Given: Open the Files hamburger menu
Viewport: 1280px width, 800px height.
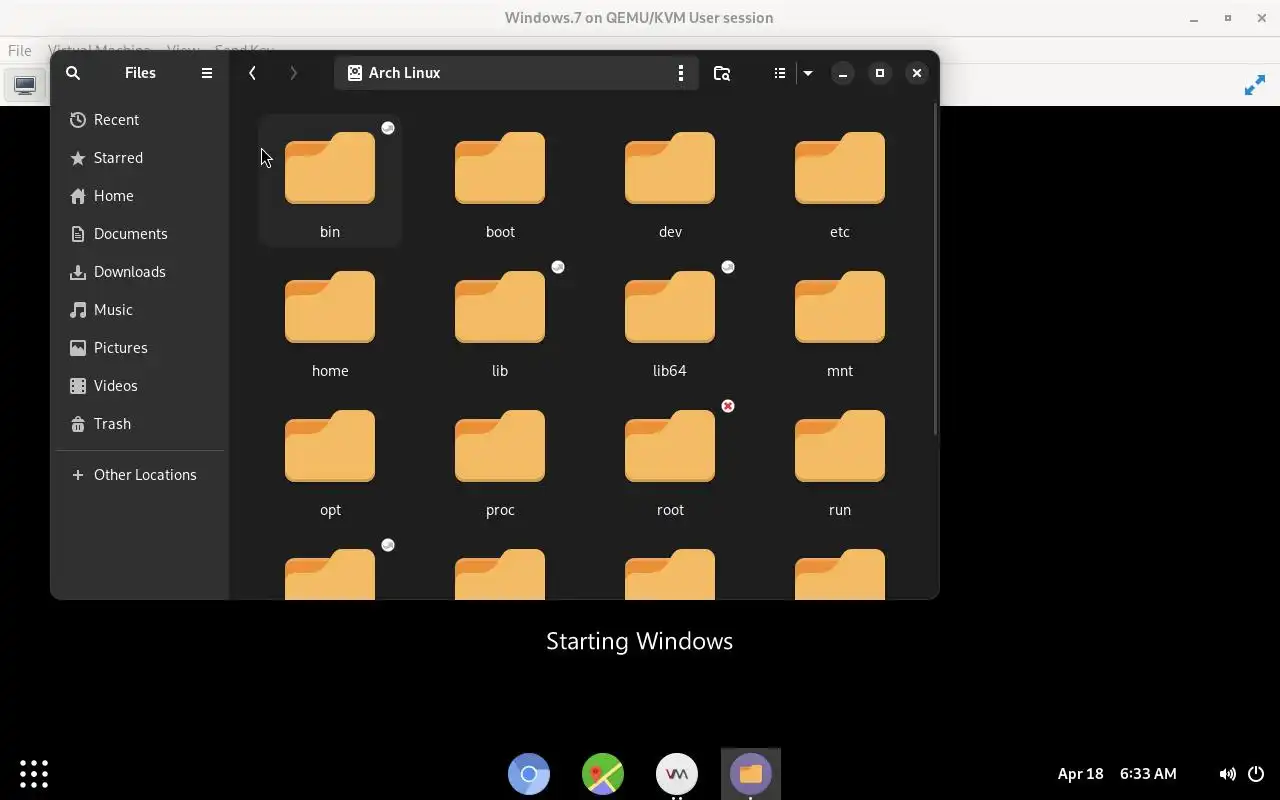Looking at the screenshot, I should [207, 73].
